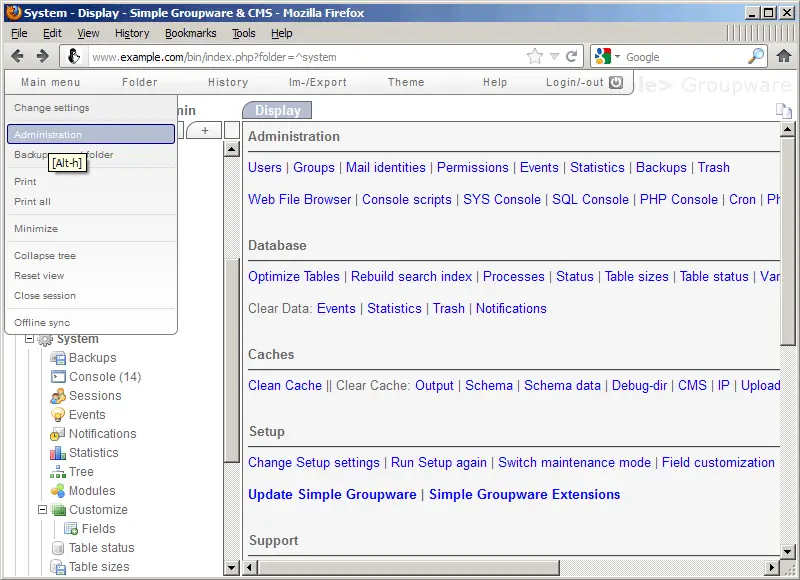Click the tree pane vertical scrollbar thumb
800x580 pixels.
pos(232,360)
